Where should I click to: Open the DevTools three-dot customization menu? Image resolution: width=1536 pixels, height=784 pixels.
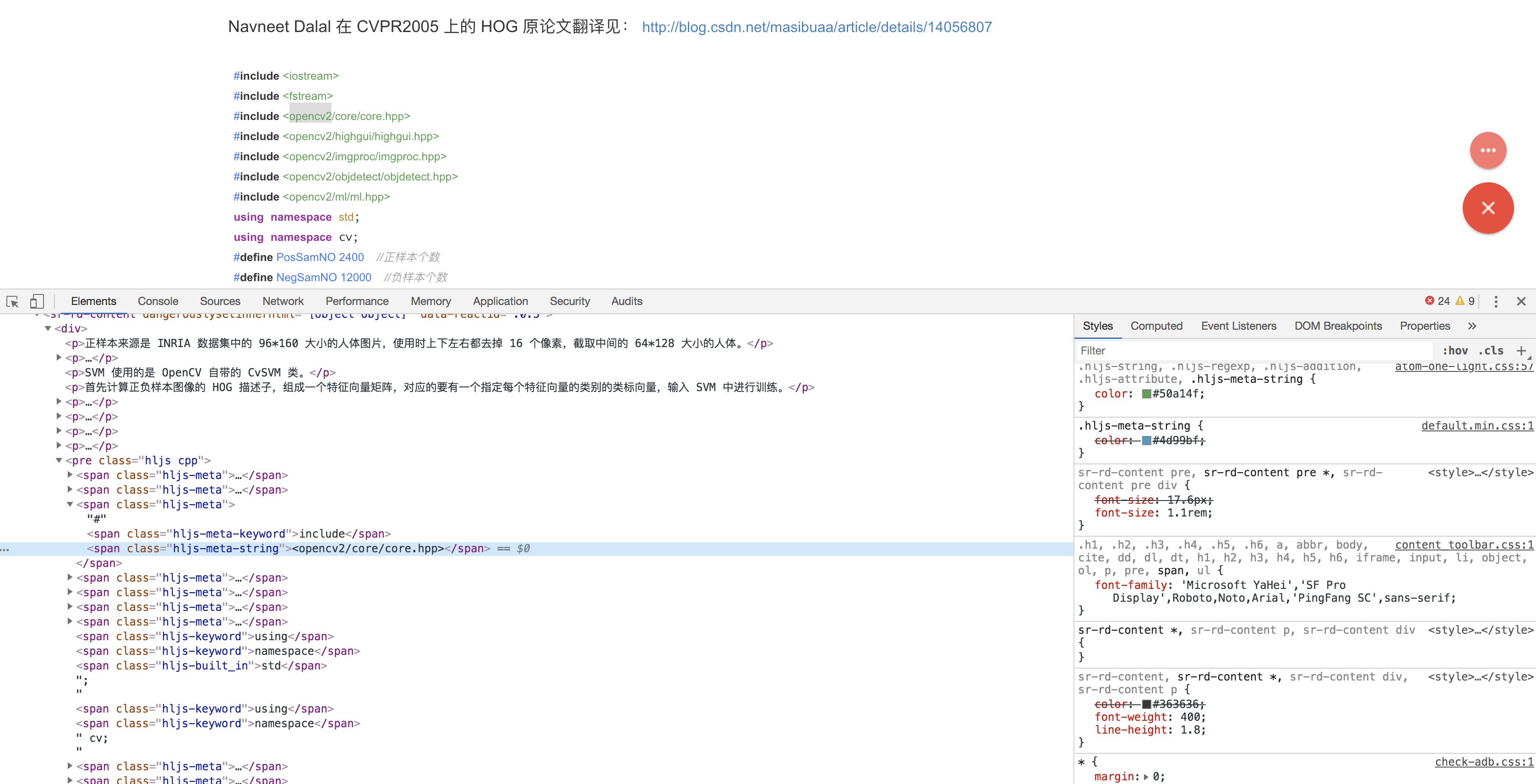coord(1497,302)
